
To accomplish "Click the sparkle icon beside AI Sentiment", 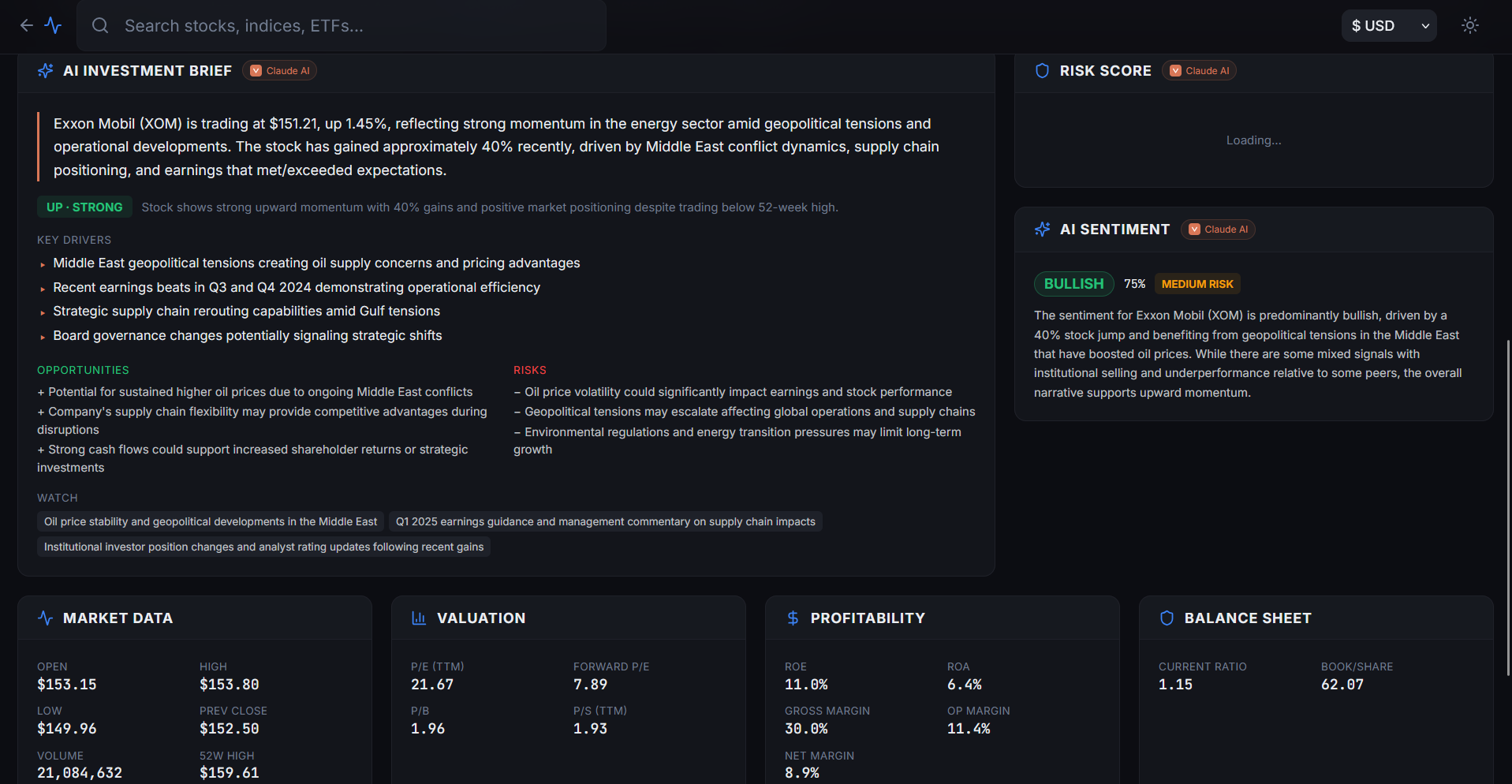I will point(1042,230).
